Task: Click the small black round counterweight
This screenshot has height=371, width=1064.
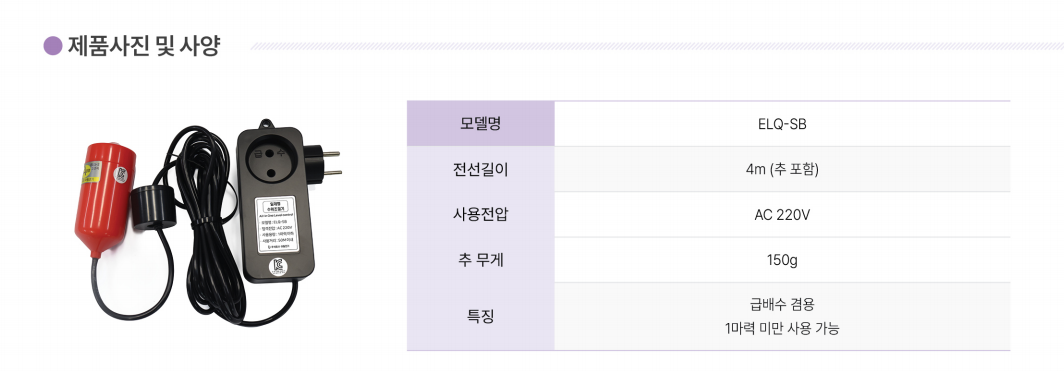Action: click(153, 207)
